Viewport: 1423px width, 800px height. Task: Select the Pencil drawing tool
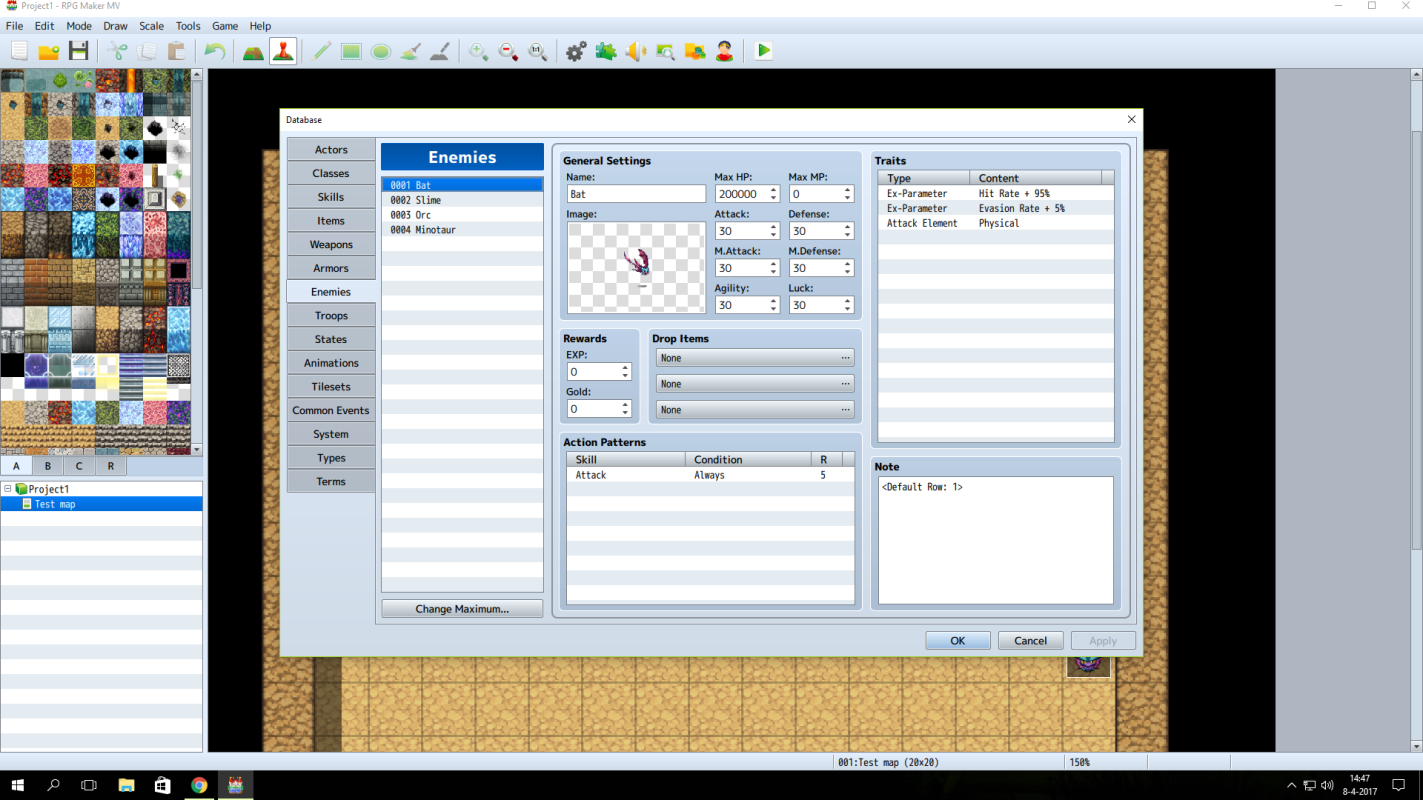[321, 51]
